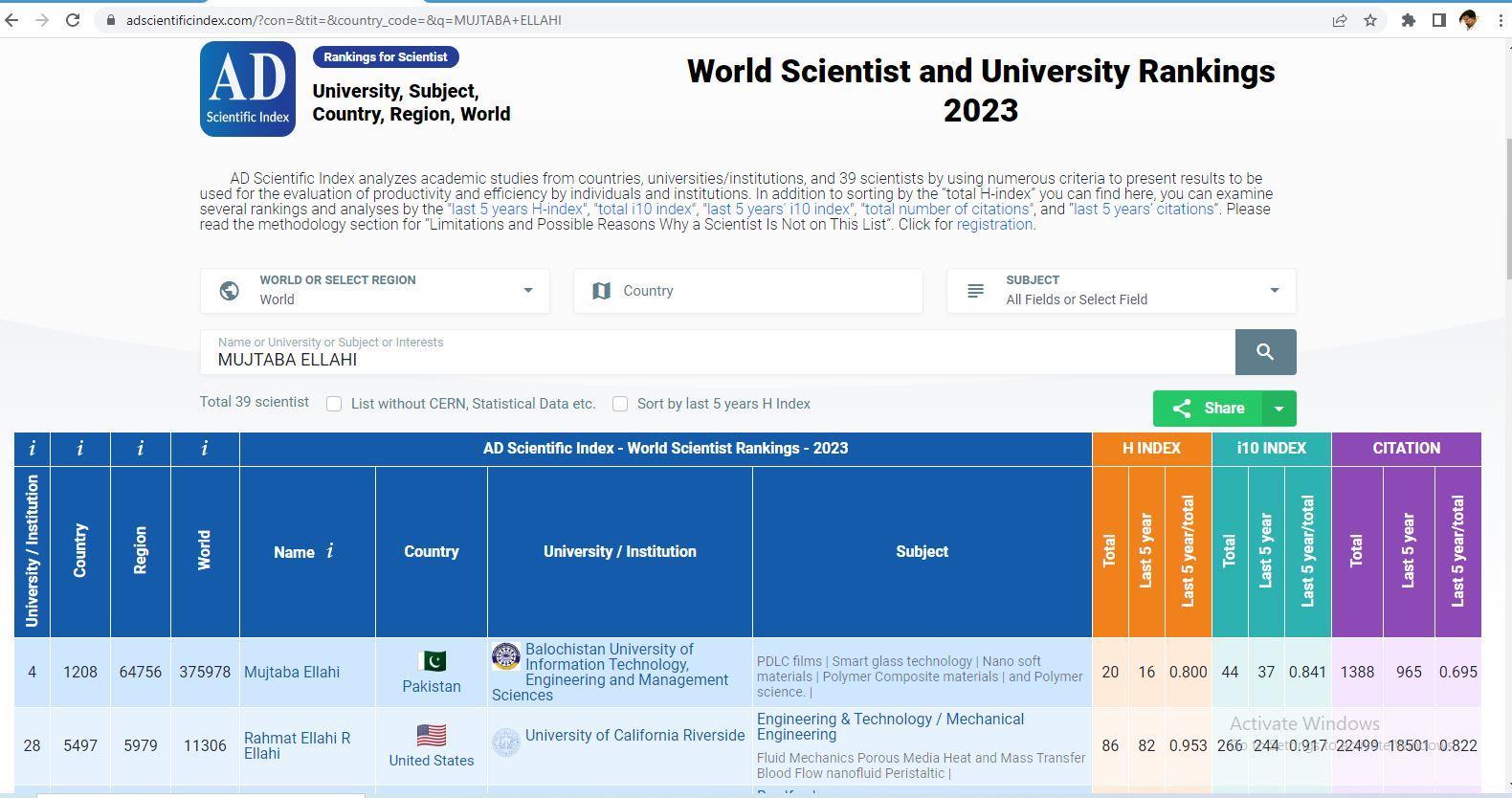The height and width of the screenshot is (798, 1512).
Task: Open Mujtaba Ellahi profile link
Action: click(x=292, y=673)
